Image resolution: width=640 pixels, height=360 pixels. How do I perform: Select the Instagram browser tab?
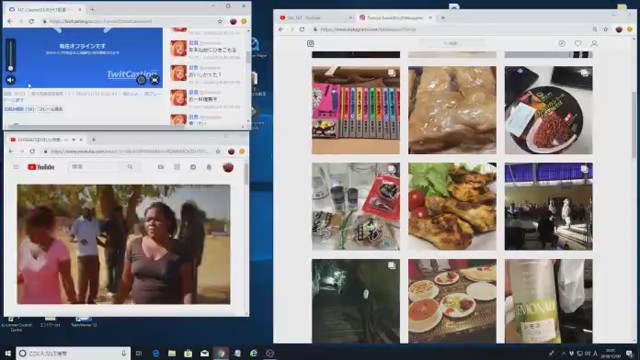(x=395, y=18)
